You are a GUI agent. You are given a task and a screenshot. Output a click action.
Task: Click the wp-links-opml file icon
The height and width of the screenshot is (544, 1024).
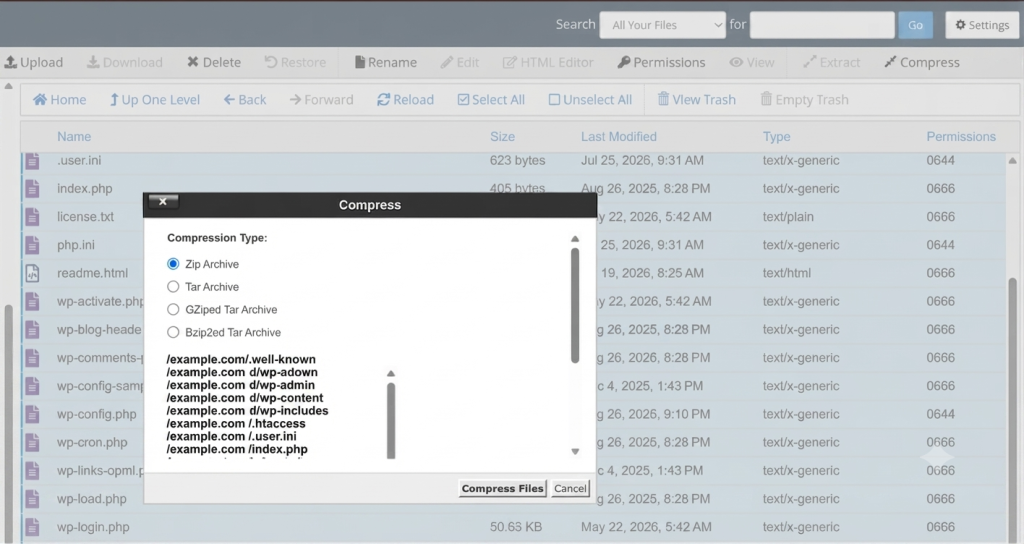click(32, 470)
